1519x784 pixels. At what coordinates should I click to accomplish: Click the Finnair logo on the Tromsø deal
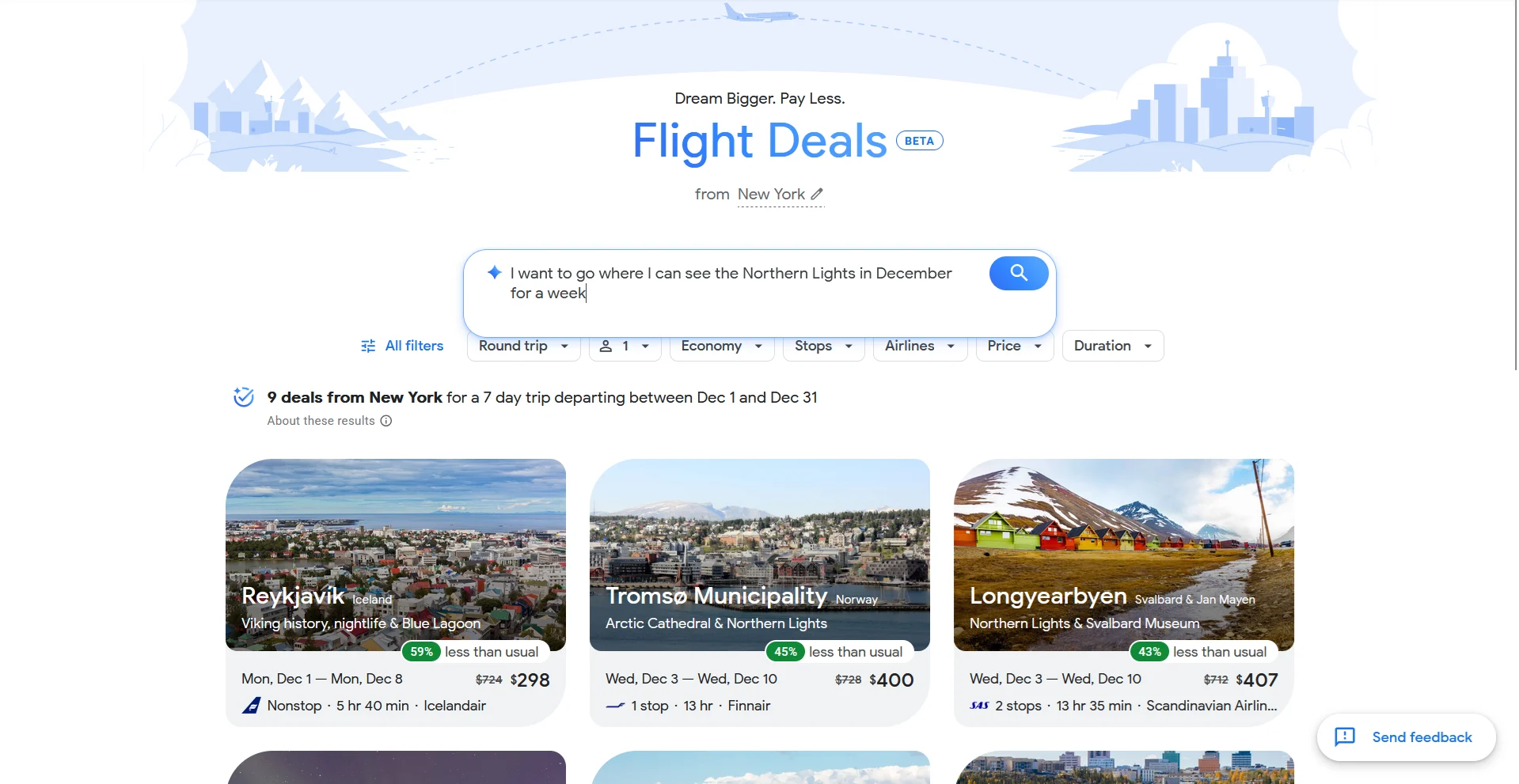point(615,706)
